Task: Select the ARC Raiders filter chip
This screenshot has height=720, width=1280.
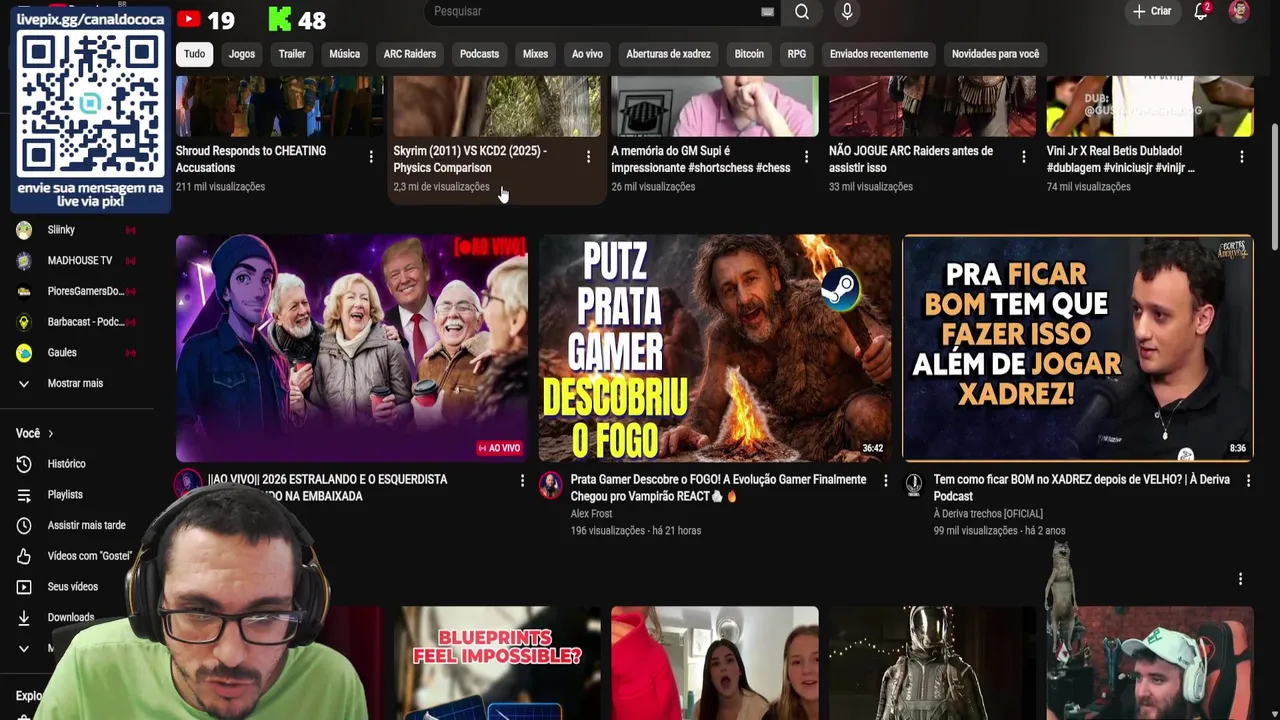Action: click(x=410, y=54)
